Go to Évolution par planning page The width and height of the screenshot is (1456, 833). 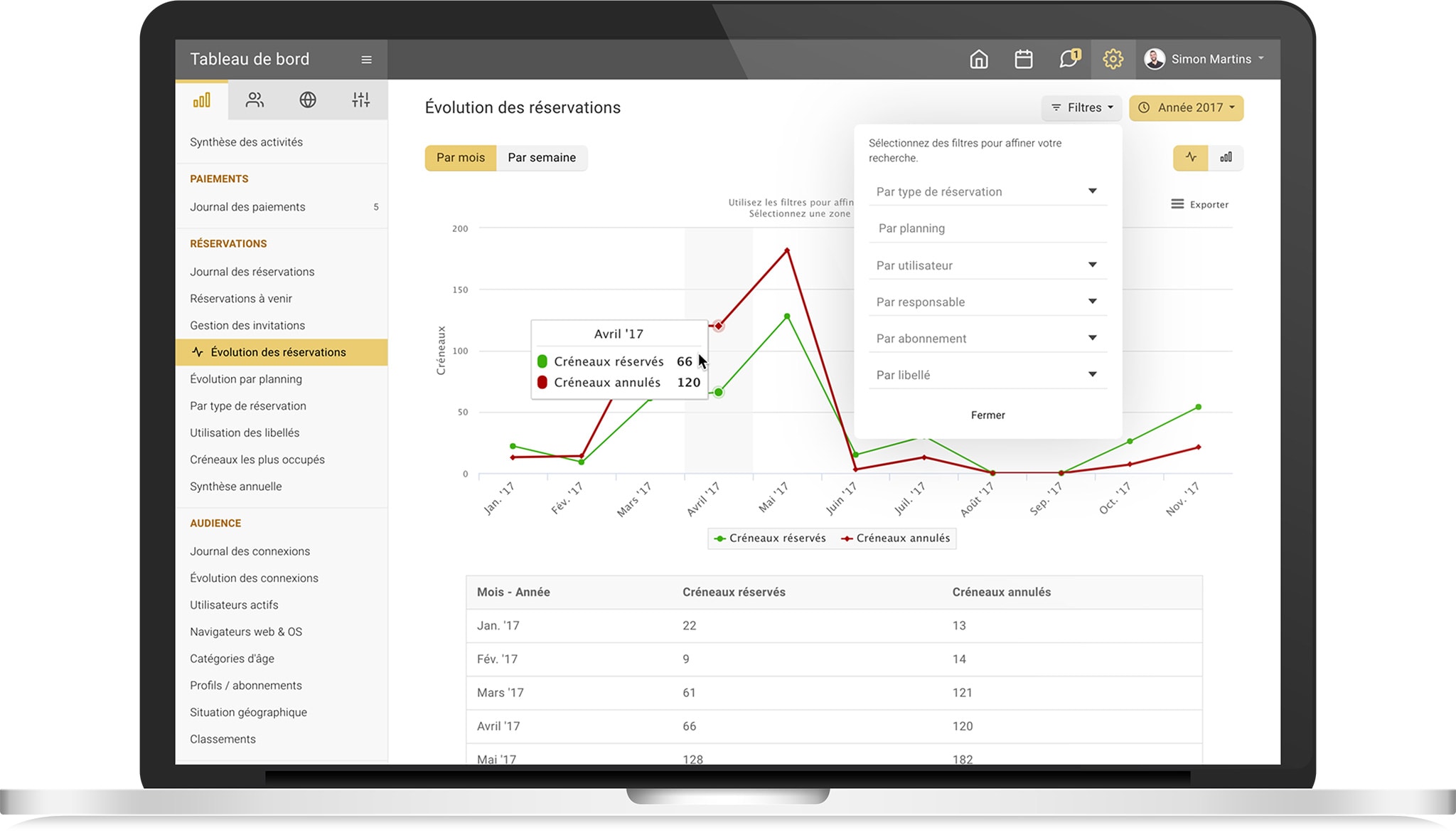245,379
